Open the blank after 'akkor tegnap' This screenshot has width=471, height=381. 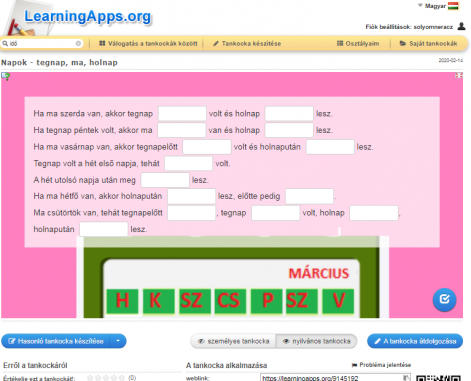pyautogui.click(x=182, y=114)
